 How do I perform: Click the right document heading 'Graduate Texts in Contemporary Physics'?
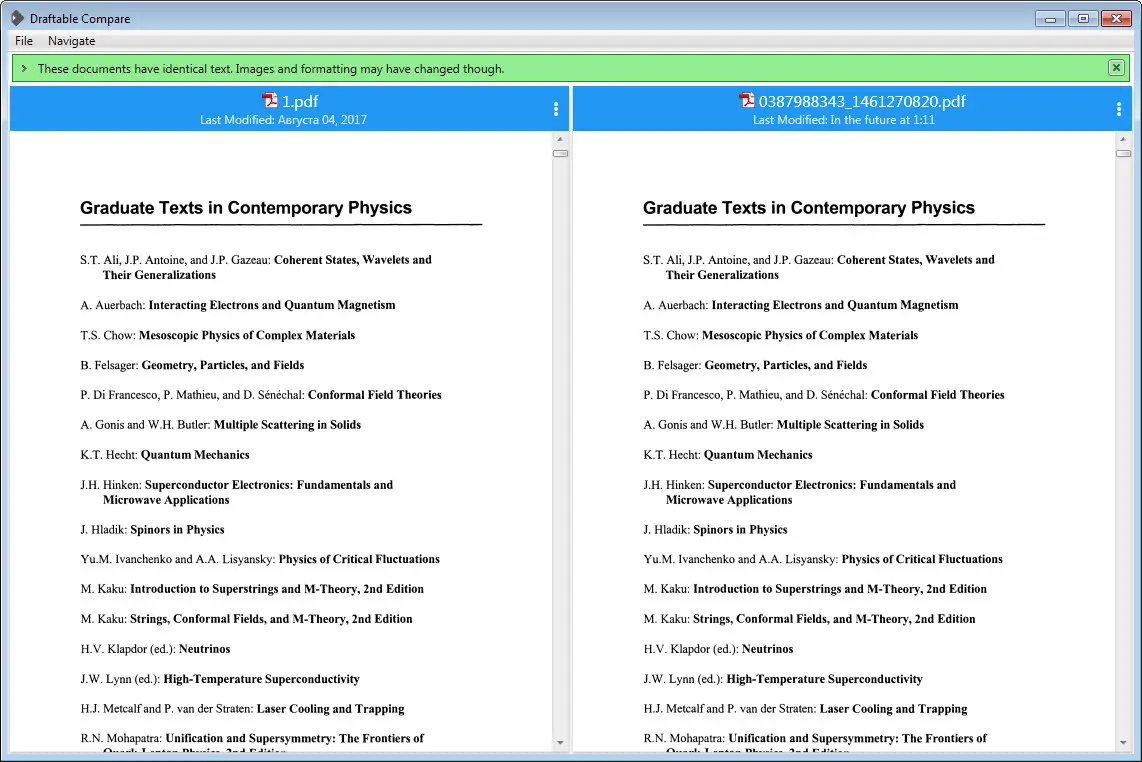click(x=808, y=208)
